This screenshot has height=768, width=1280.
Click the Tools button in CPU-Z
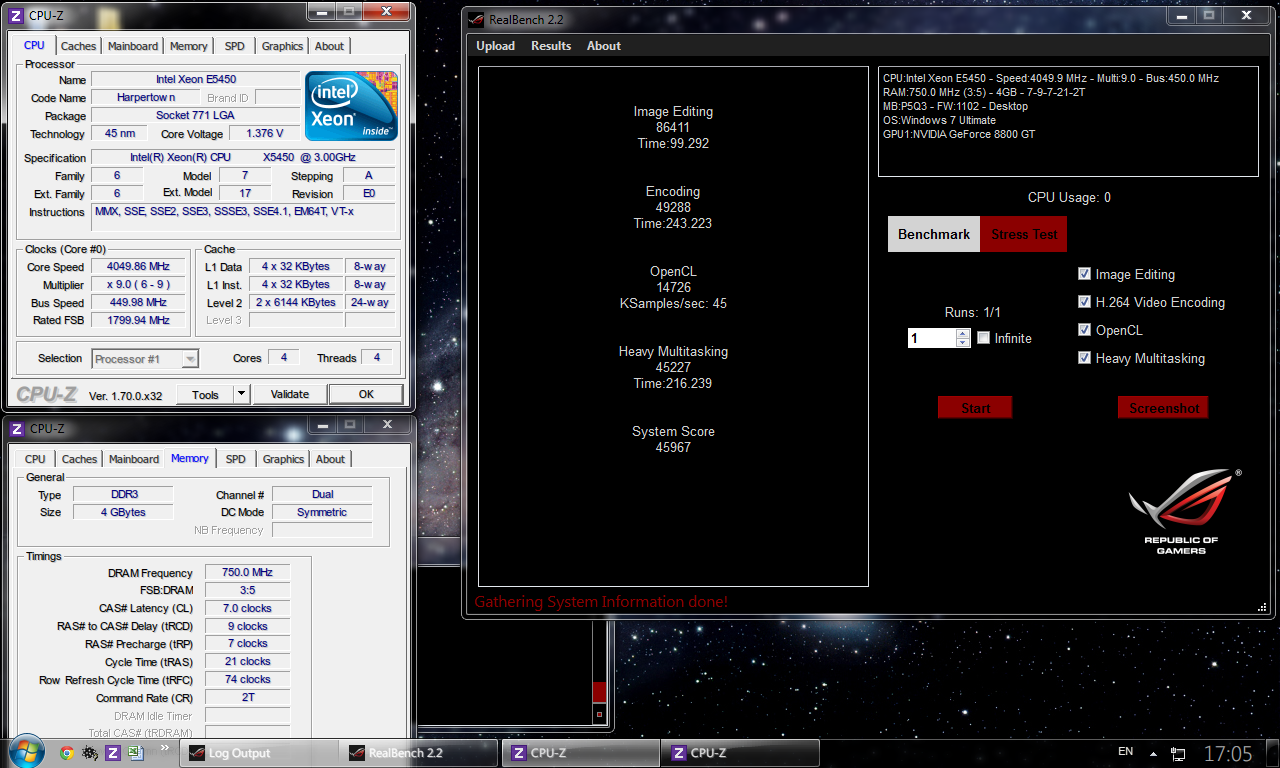point(205,394)
